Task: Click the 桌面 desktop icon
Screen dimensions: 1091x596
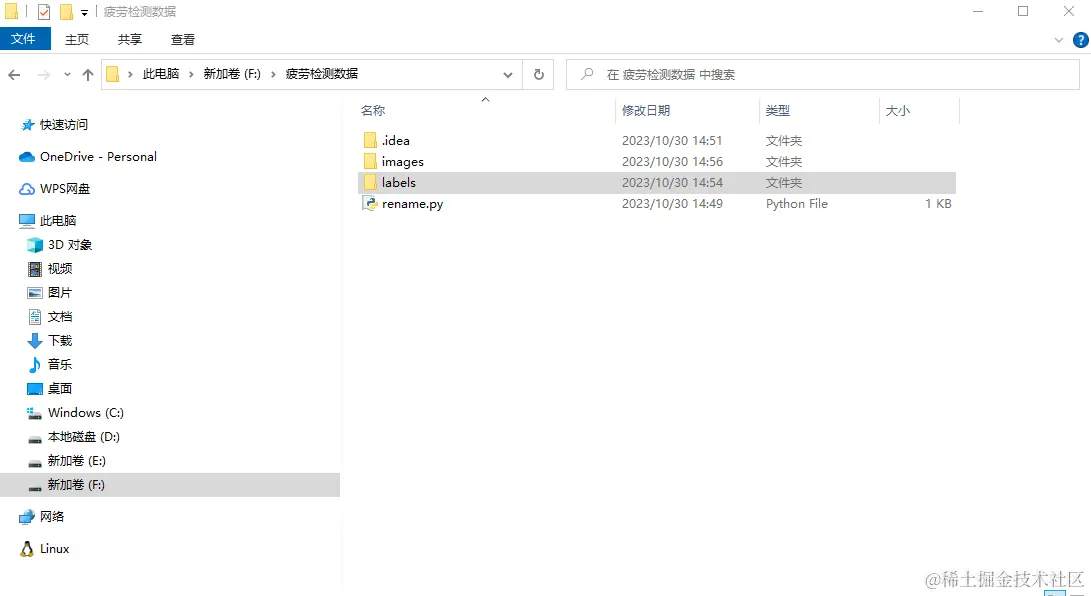Action: pos(35,389)
